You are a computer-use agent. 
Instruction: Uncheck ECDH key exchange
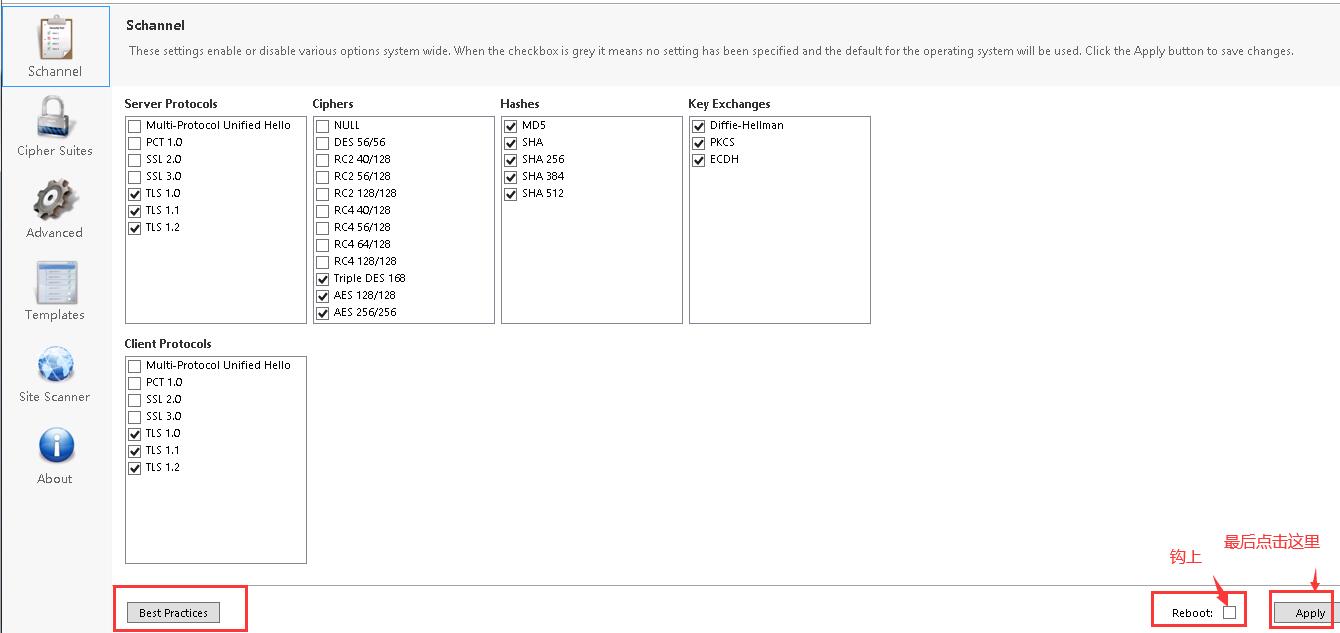coord(698,160)
